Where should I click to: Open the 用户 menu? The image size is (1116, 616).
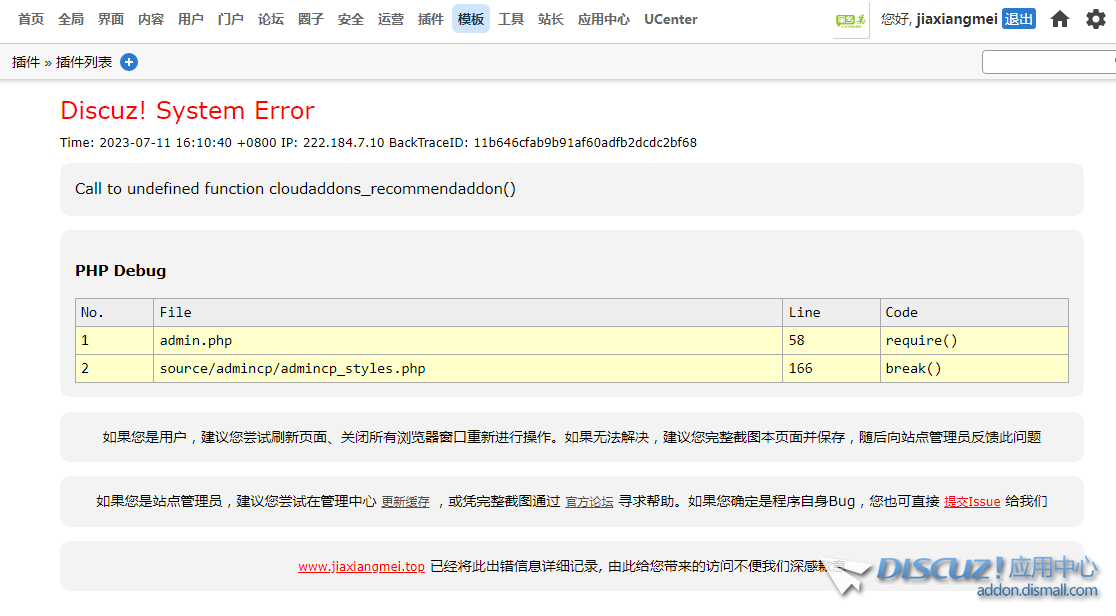coord(191,19)
